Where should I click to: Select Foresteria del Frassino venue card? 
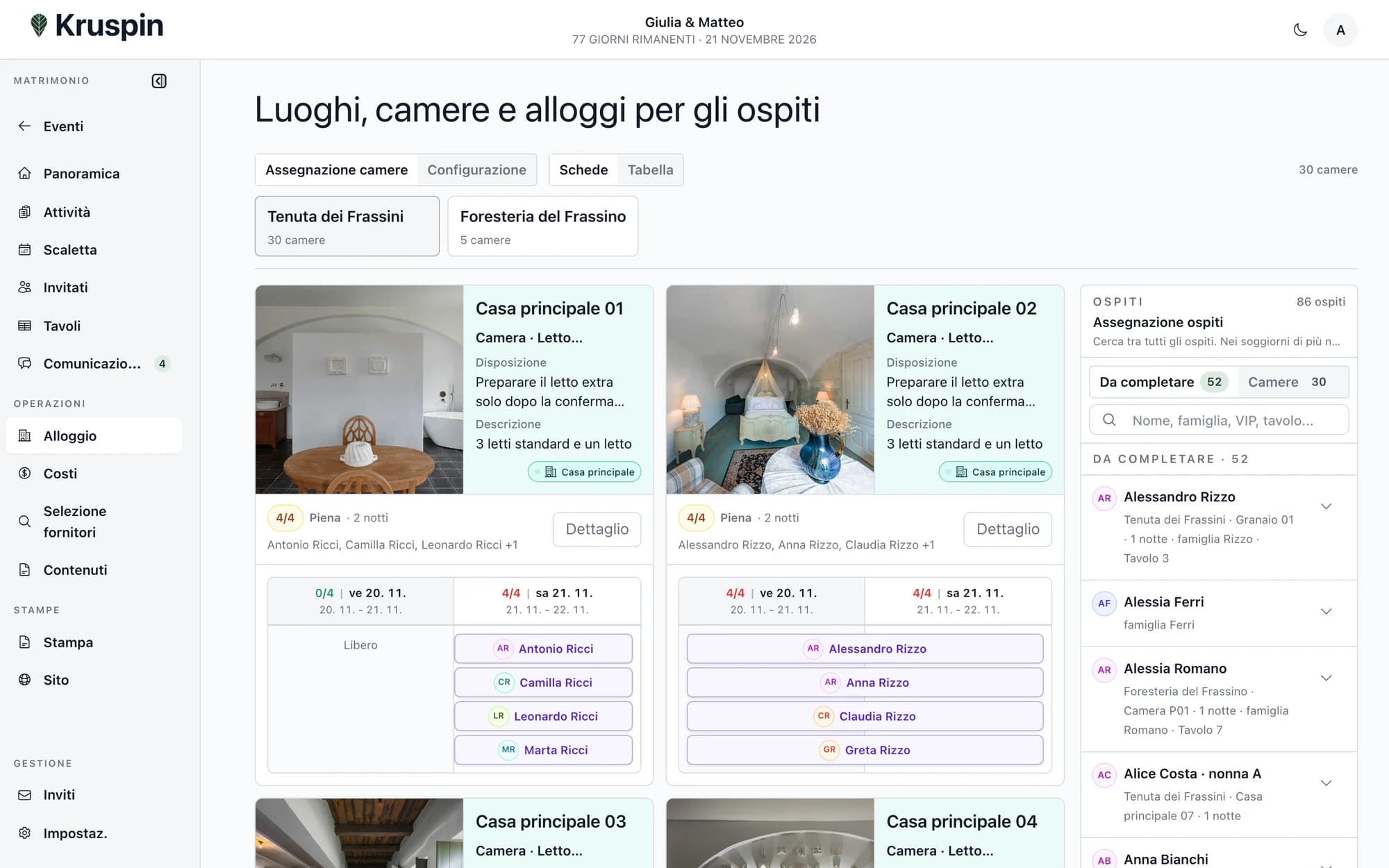(543, 226)
